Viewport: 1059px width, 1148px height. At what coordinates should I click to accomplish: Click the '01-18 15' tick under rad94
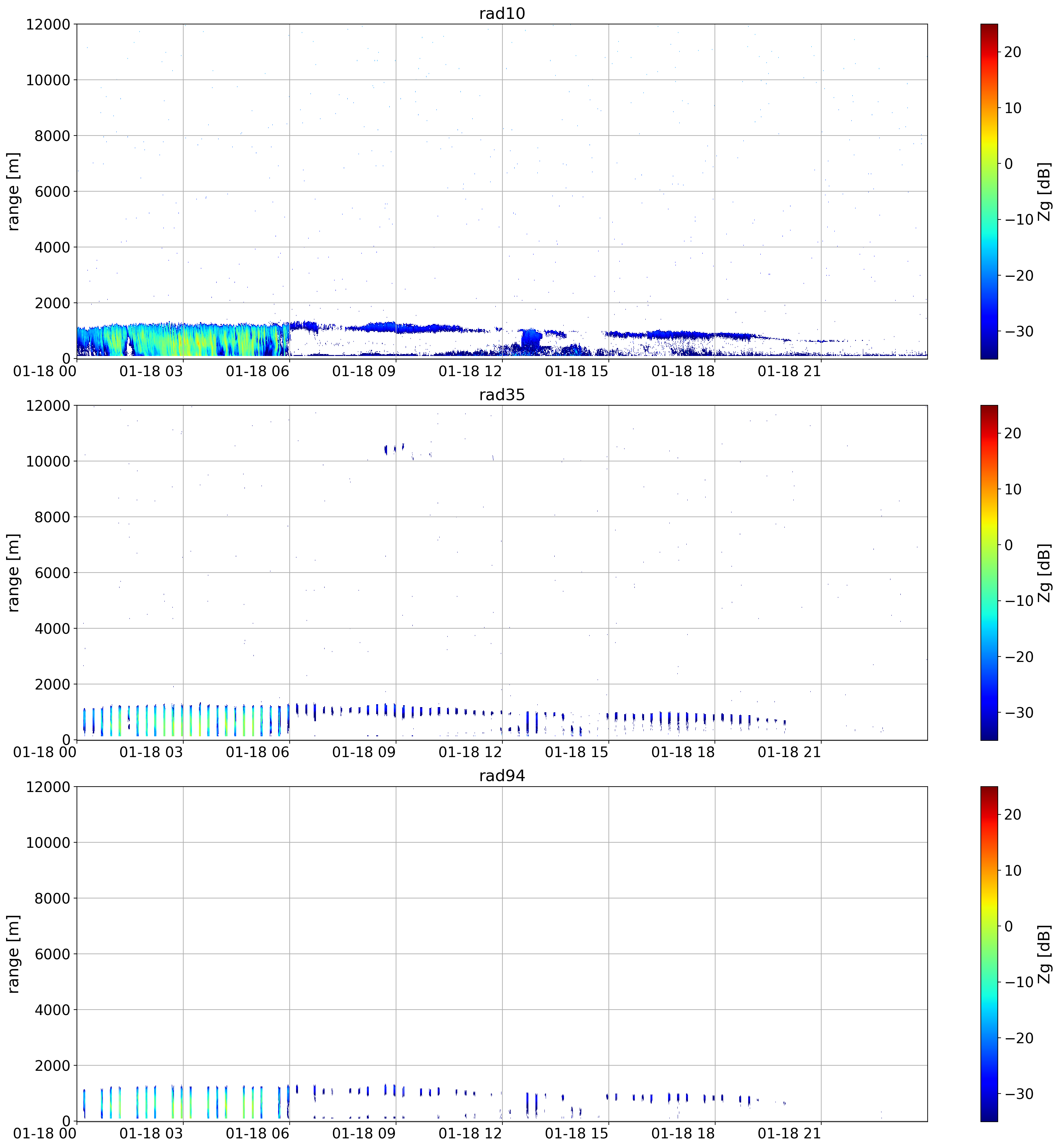click(576, 1133)
